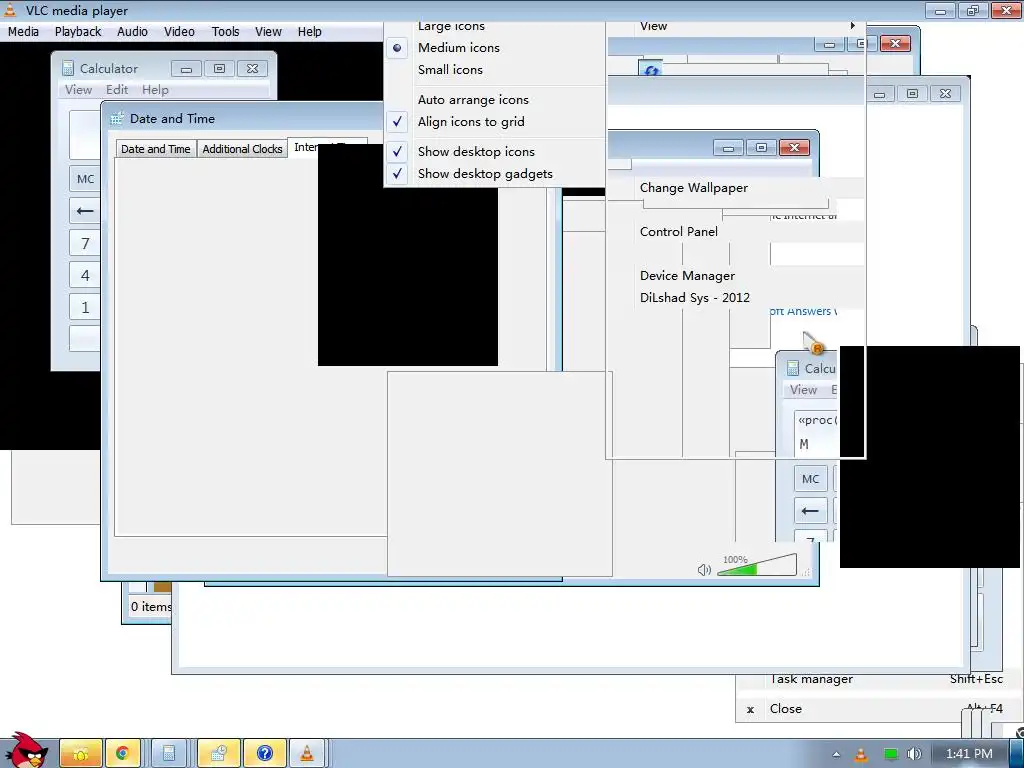Screen dimensions: 1024x768
Task: Open Date and Time taskbar button
Action: click(x=219, y=754)
